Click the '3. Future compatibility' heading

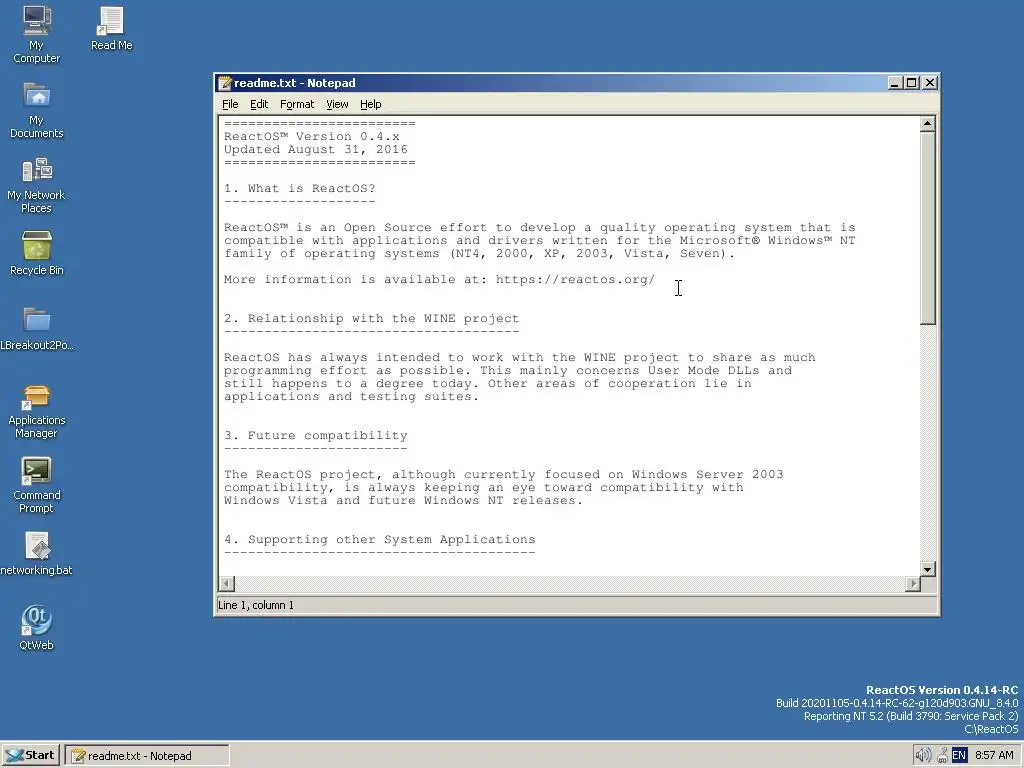[x=315, y=435]
